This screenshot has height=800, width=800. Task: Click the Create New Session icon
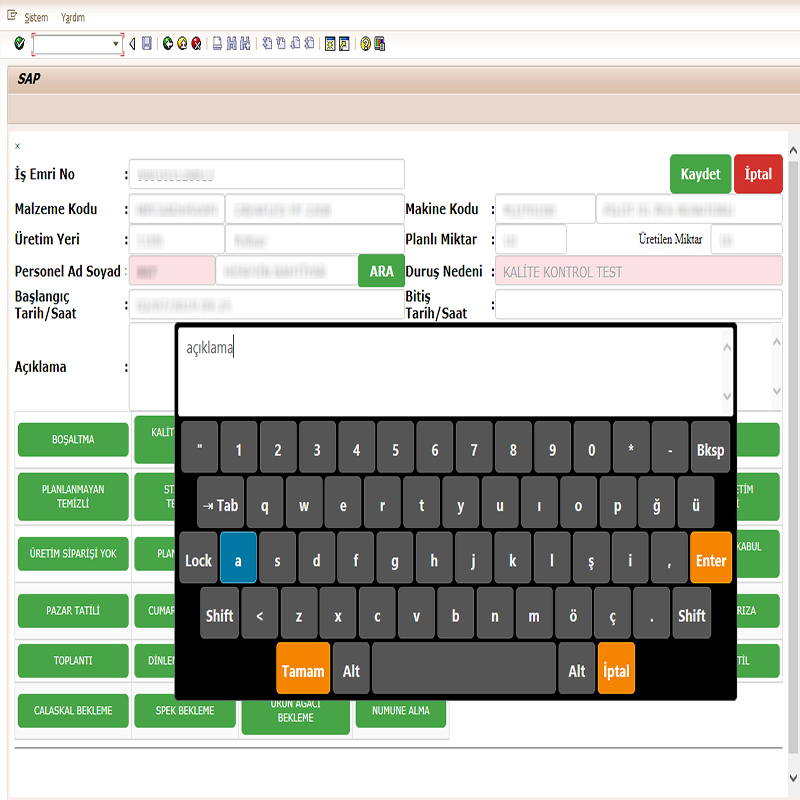point(330,44)
